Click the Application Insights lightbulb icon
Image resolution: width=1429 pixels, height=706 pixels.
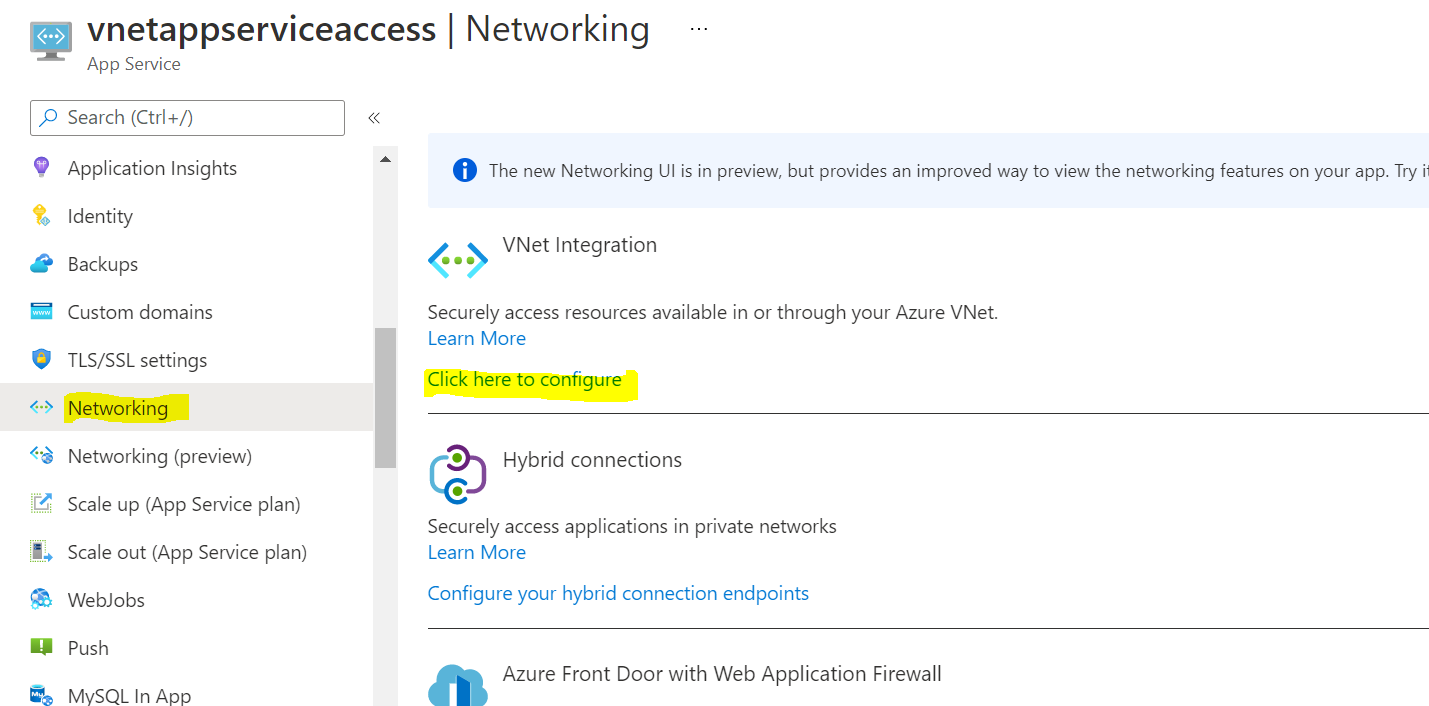[41, 168]
